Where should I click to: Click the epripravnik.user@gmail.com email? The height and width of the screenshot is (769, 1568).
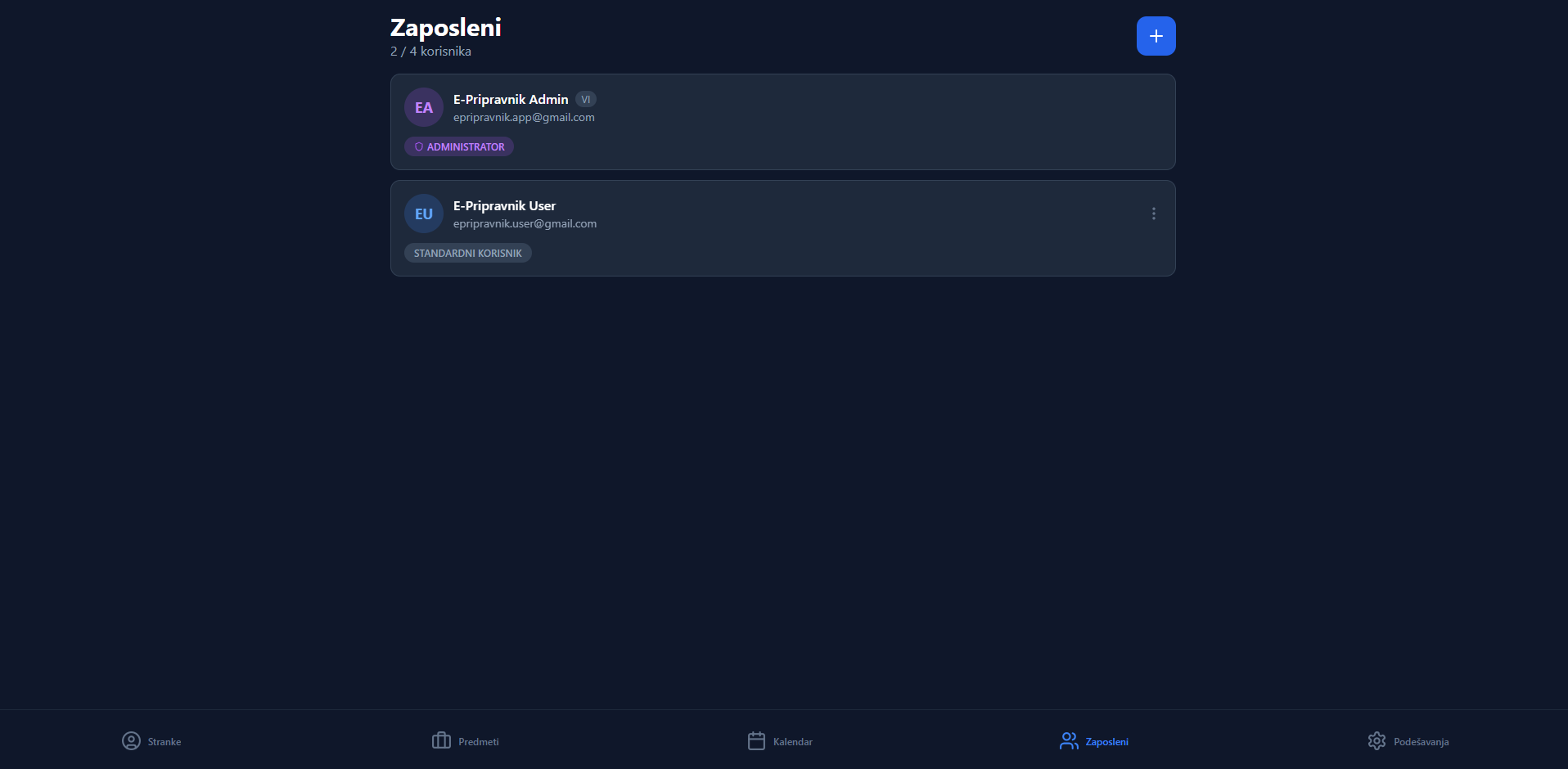[525, 224]
